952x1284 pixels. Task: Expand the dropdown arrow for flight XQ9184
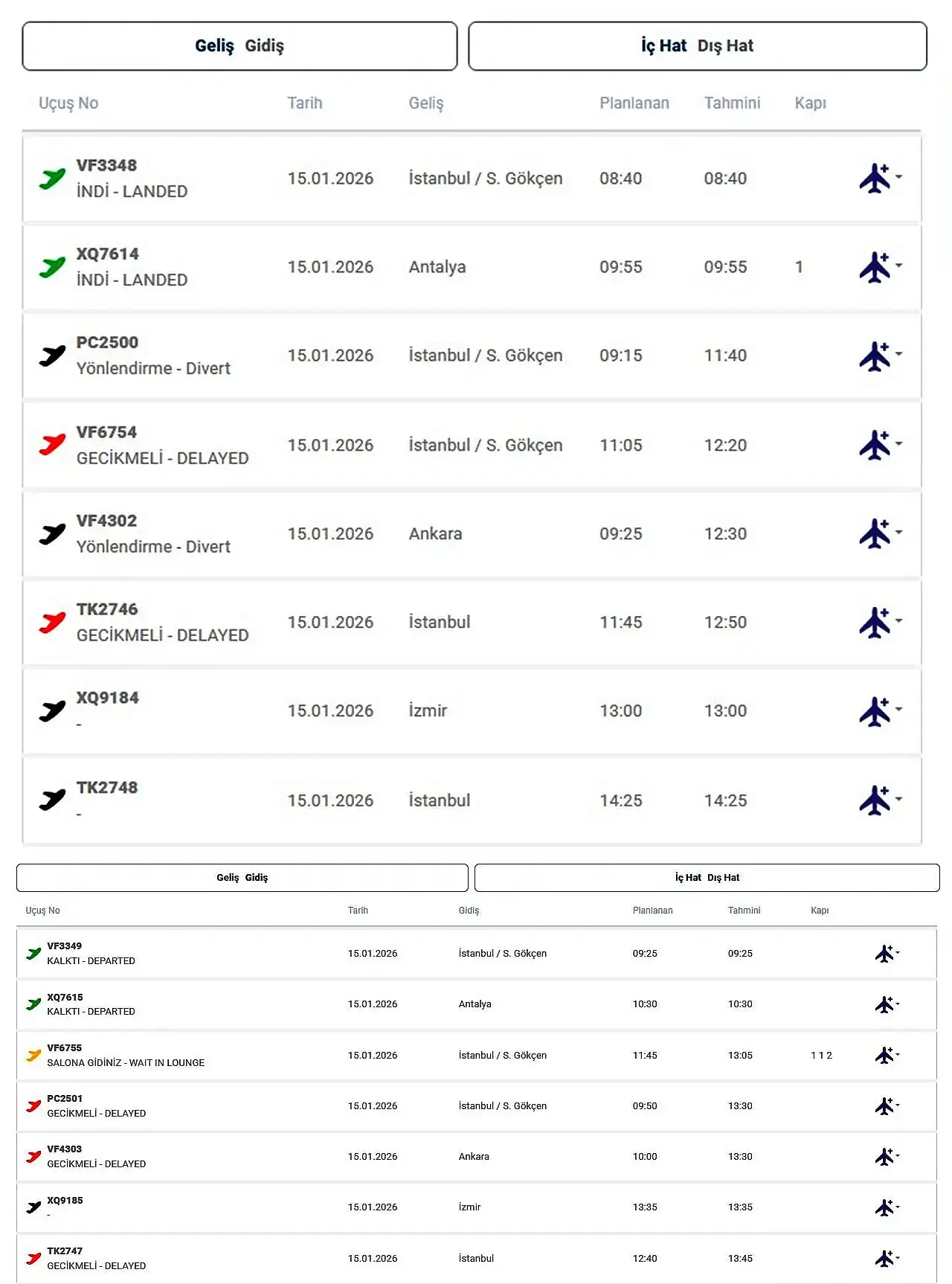point(899,709)
